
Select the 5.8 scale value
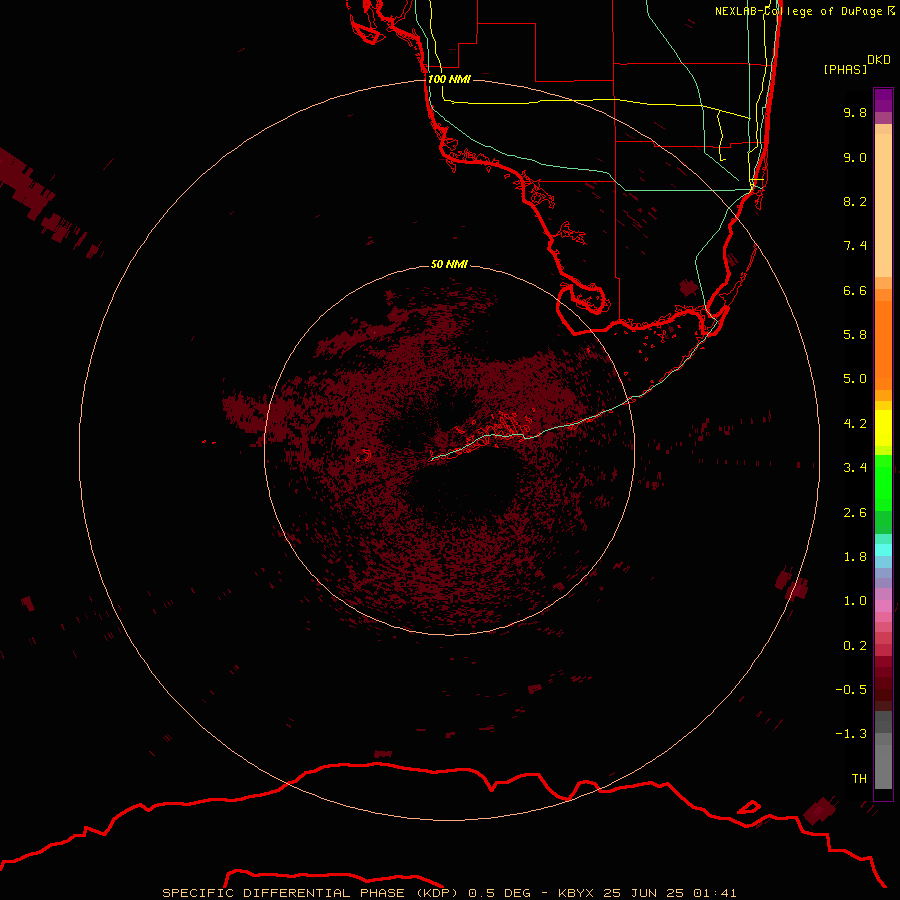(855, 335)
